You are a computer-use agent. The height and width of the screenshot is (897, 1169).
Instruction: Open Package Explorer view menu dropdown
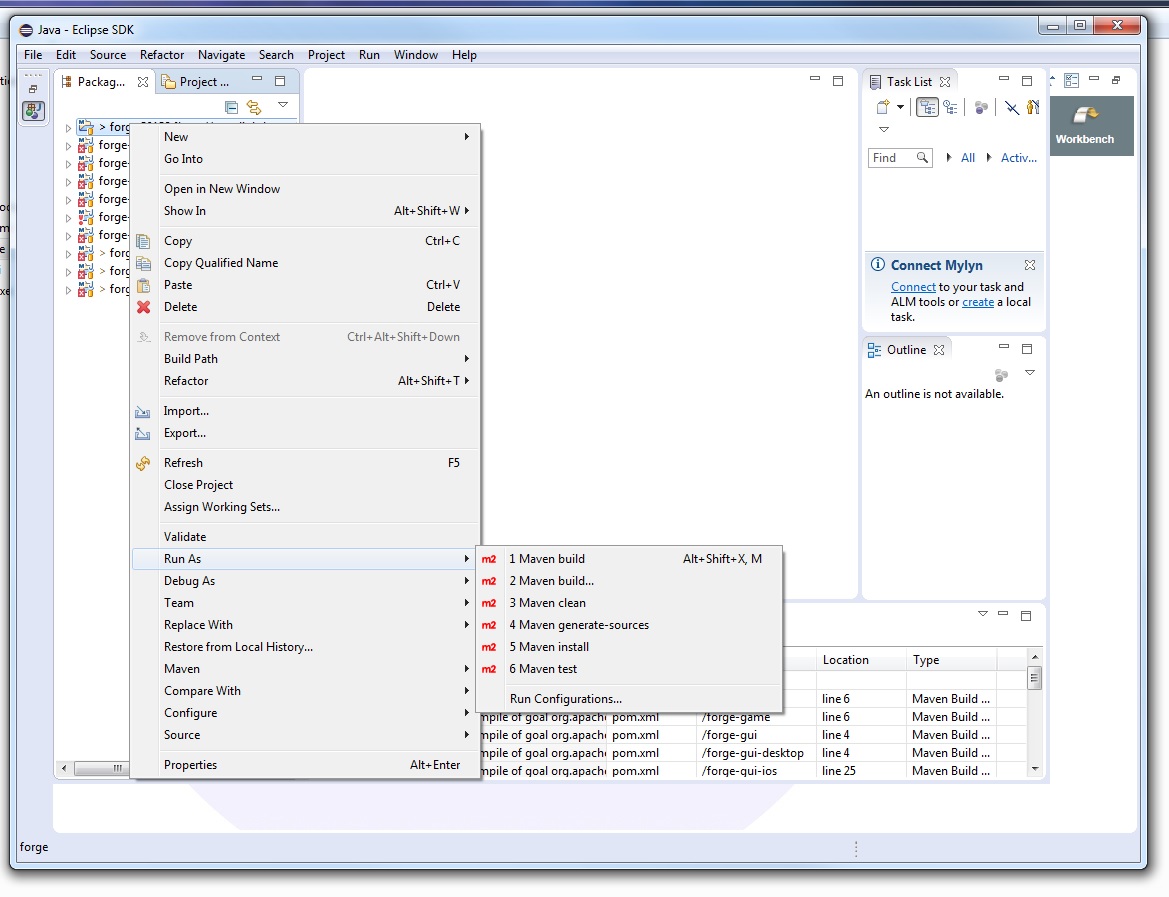pos(283,105)
